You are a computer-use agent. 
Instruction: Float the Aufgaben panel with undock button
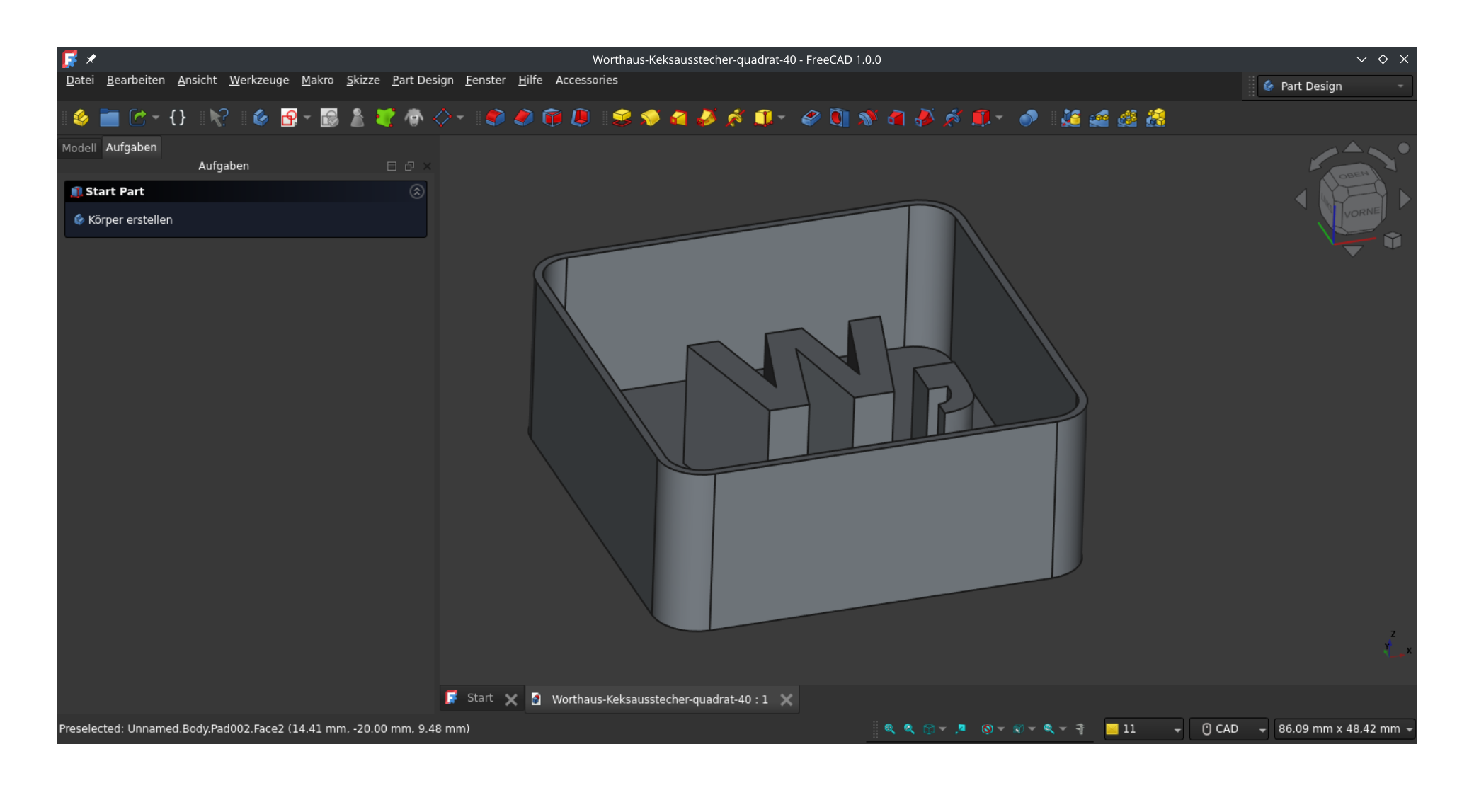(409, 166)
